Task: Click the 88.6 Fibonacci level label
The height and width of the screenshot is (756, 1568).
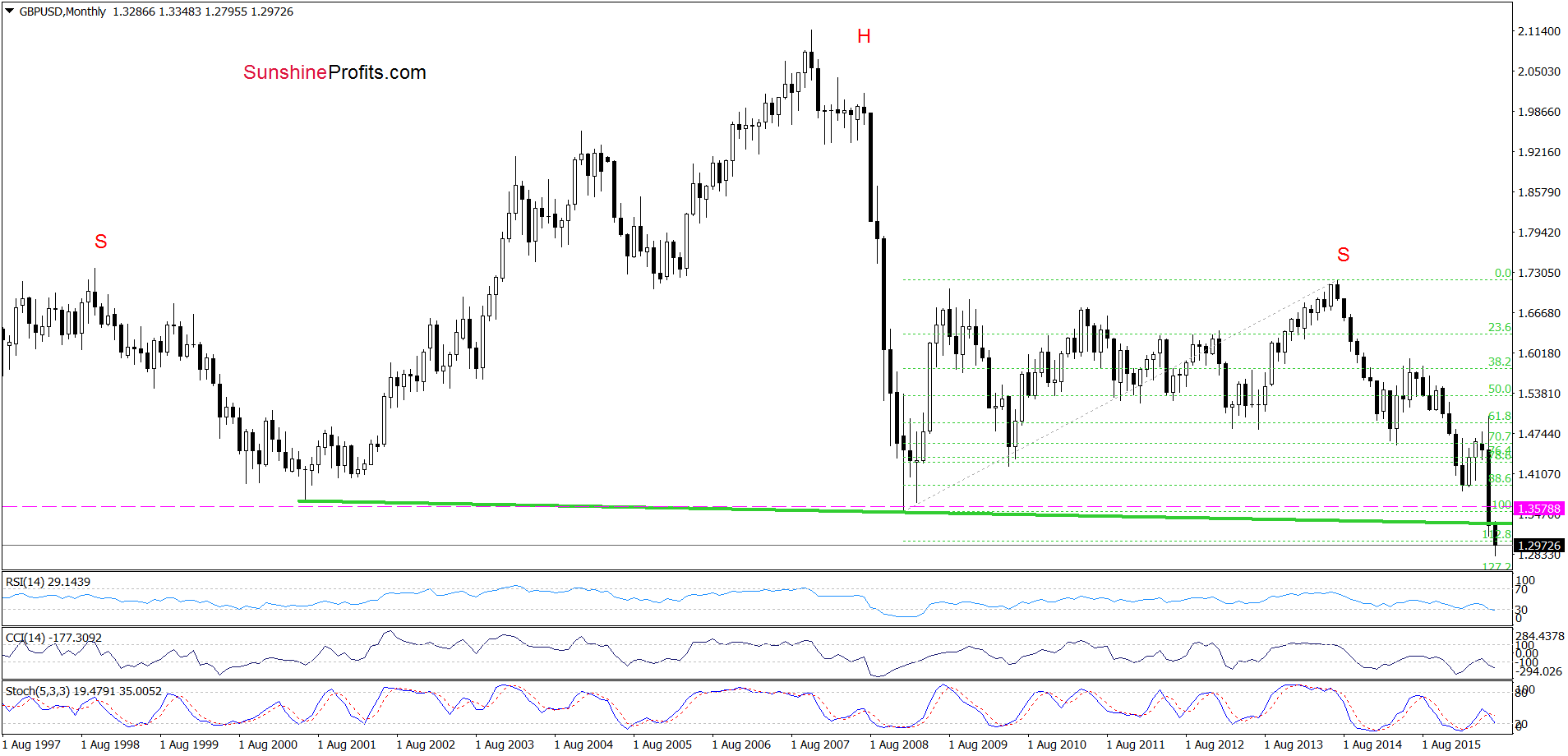Action: pos(1500,478)
